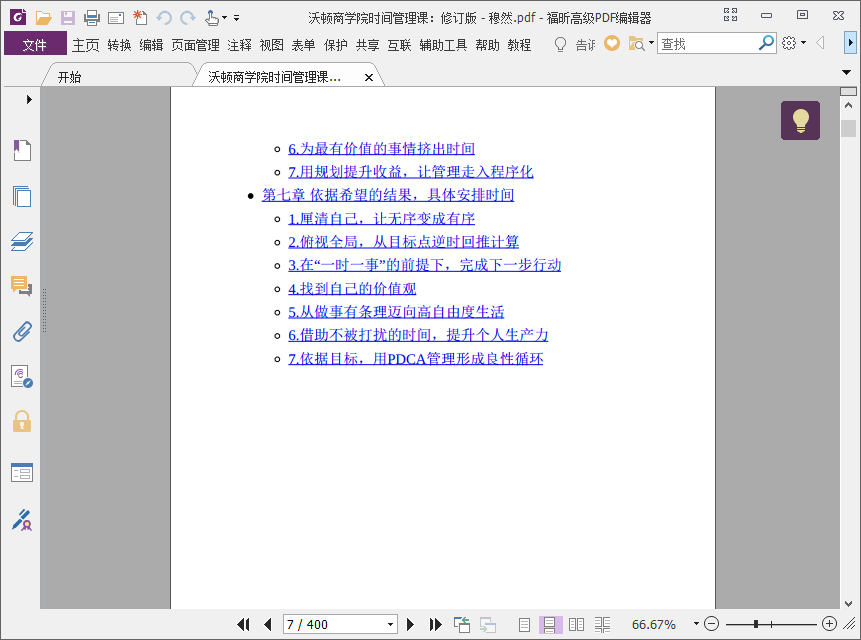Click the Undo arrow icon
This screenshot has width=861, height=640.
click(164, 18)
